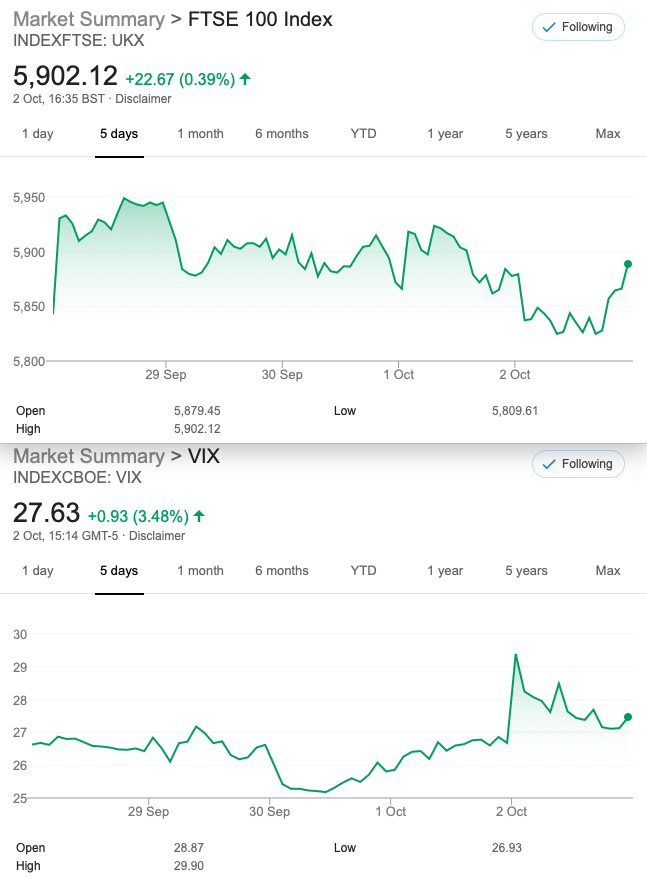647x878 pixels.
Task: Click VIX Low value 26.93
Action: click(x=507, y=848)
